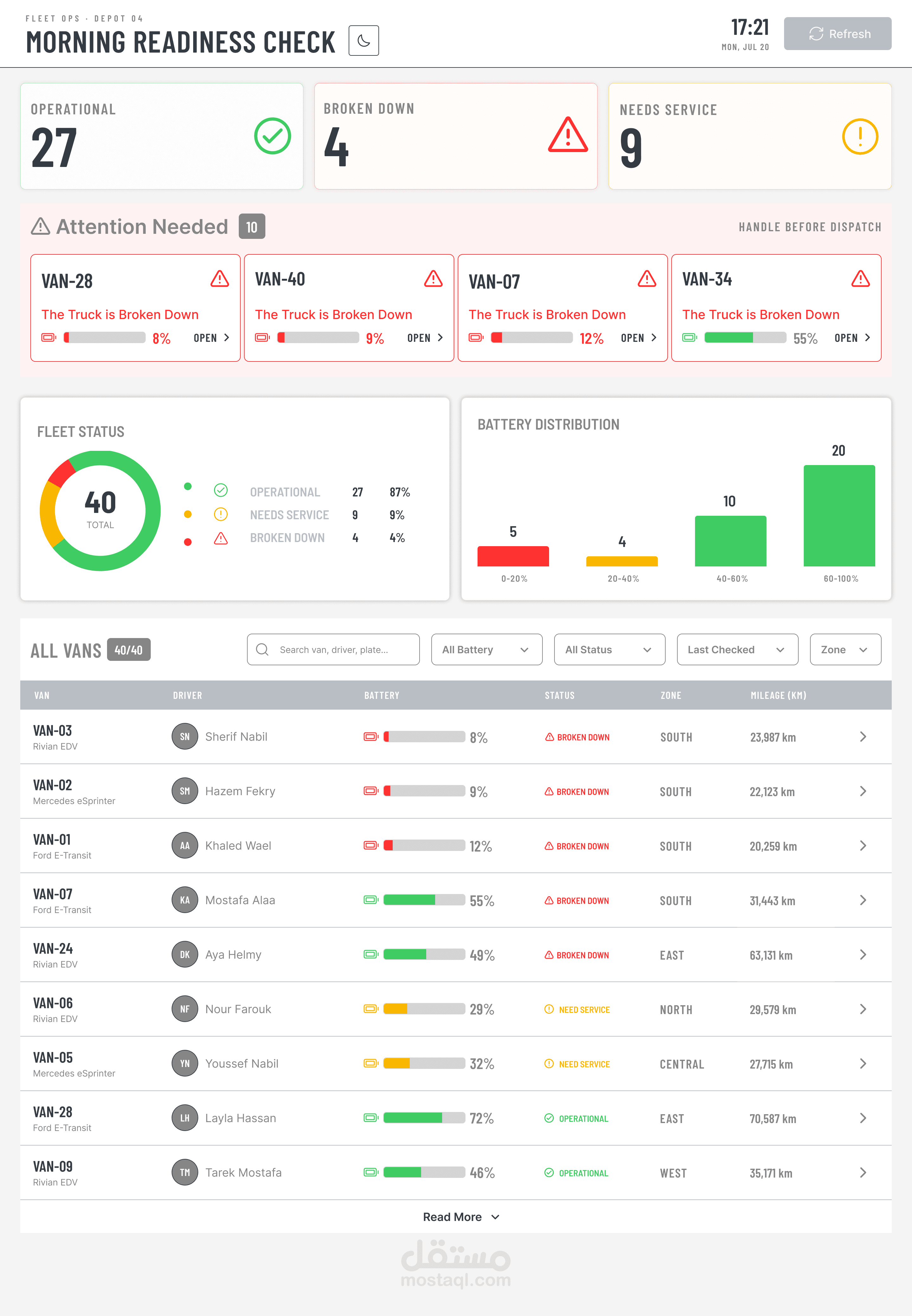
Task: Open the All Status dropdown
Action: click(610, 649)
